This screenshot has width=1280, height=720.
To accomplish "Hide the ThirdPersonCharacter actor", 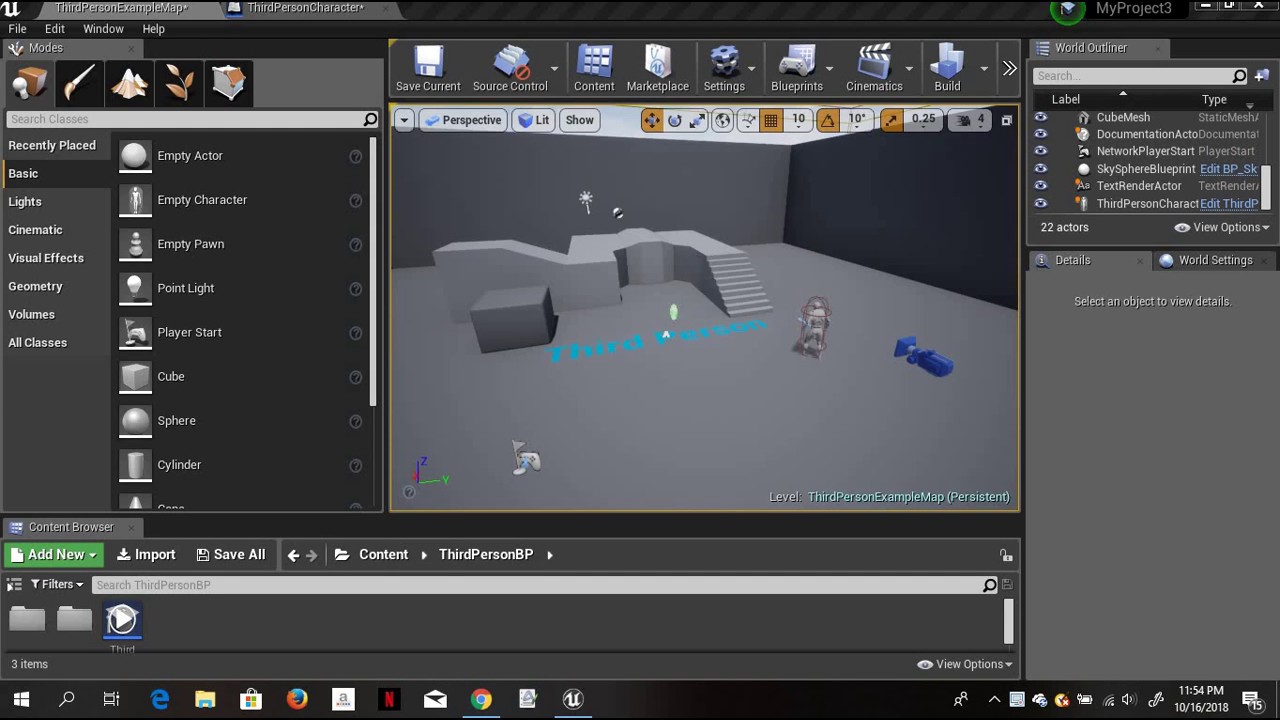I will (1041, 204).
